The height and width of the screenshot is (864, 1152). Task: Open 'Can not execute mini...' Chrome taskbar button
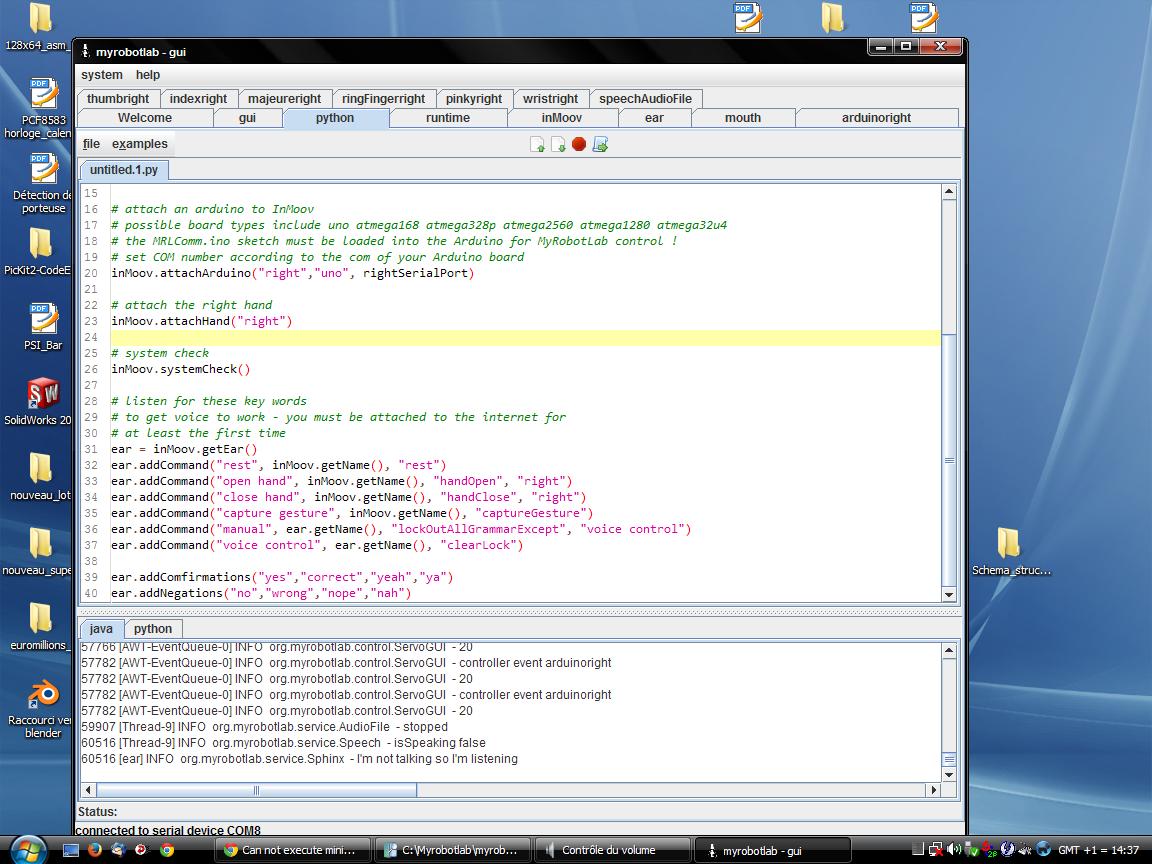pos(292,850)
